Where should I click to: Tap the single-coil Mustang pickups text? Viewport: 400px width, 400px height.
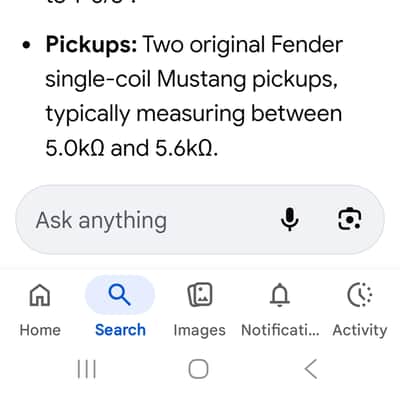point(191,80)
